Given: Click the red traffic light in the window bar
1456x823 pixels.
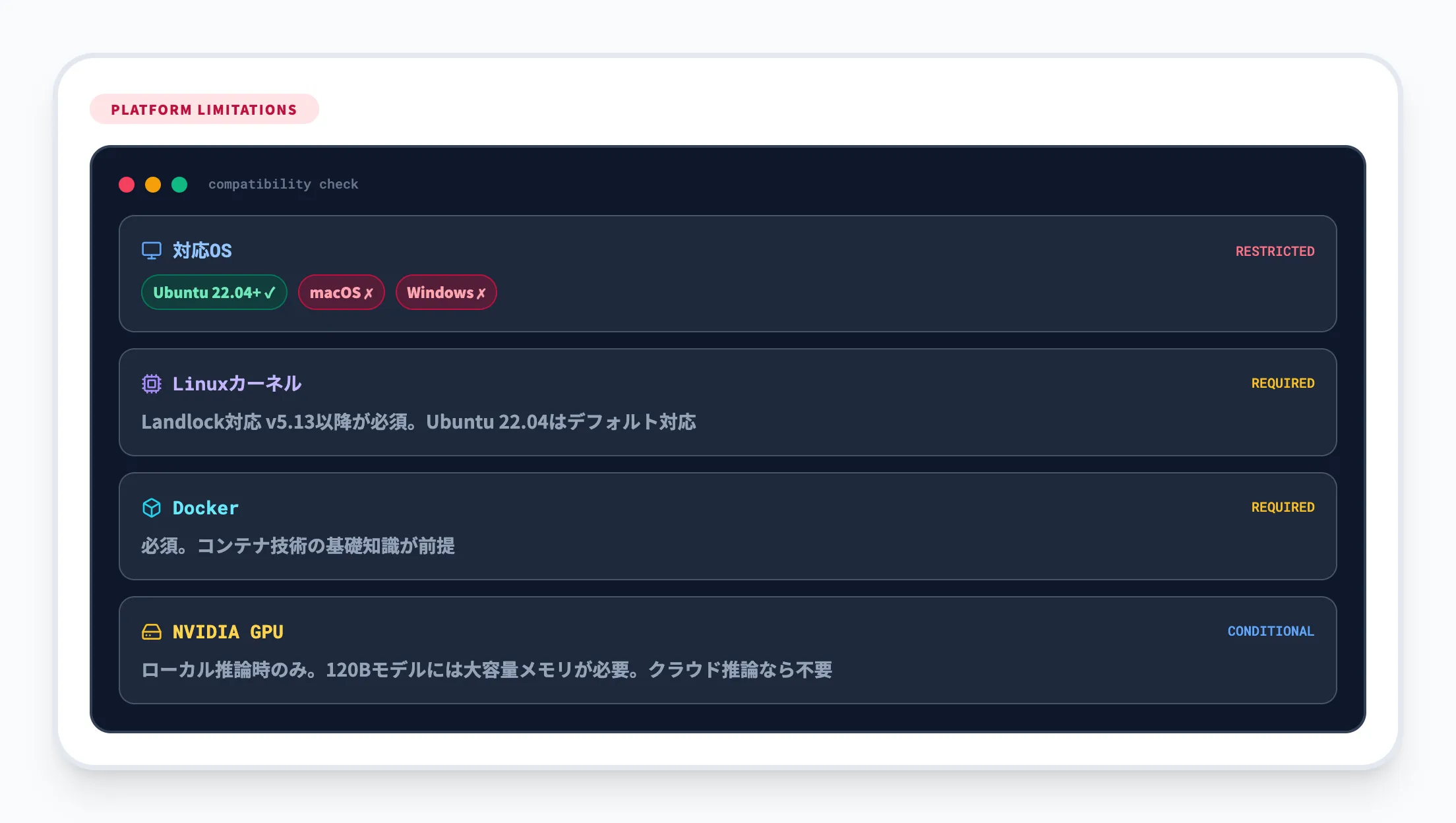Looking at the screenshot, I should (127, 185).
